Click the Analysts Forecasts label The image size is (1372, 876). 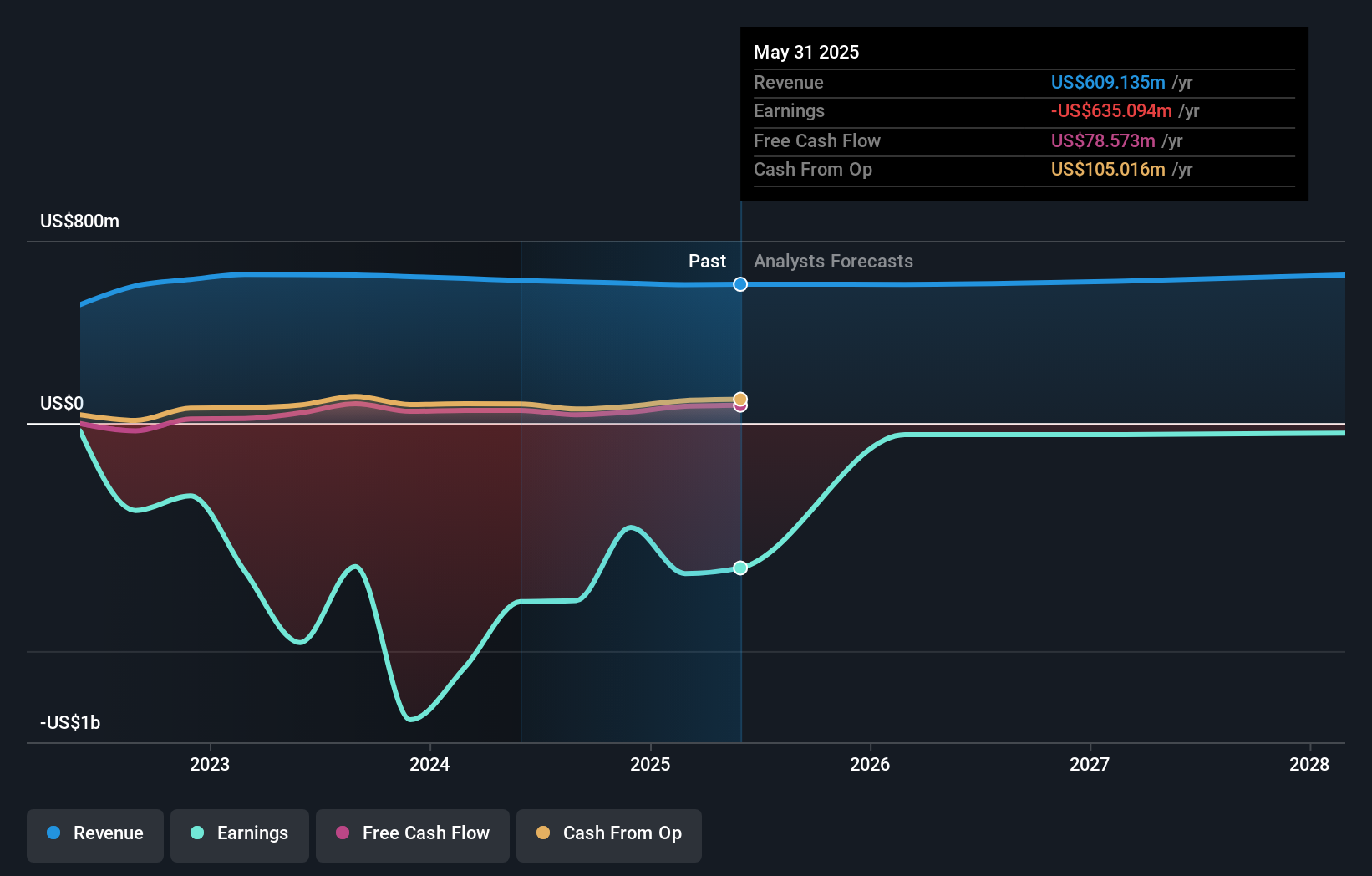pos(833,262)
